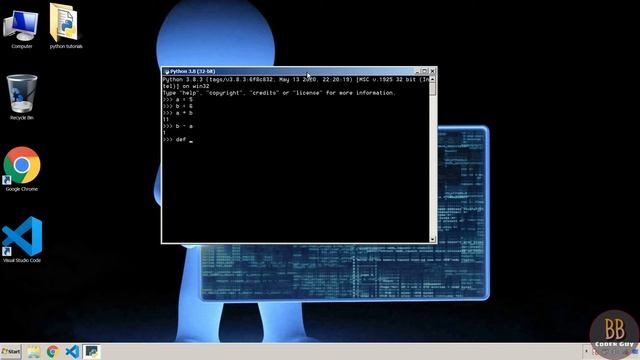Open the Computer desktop icon
This screenshot has height=360, width=640.
point(21,29)
